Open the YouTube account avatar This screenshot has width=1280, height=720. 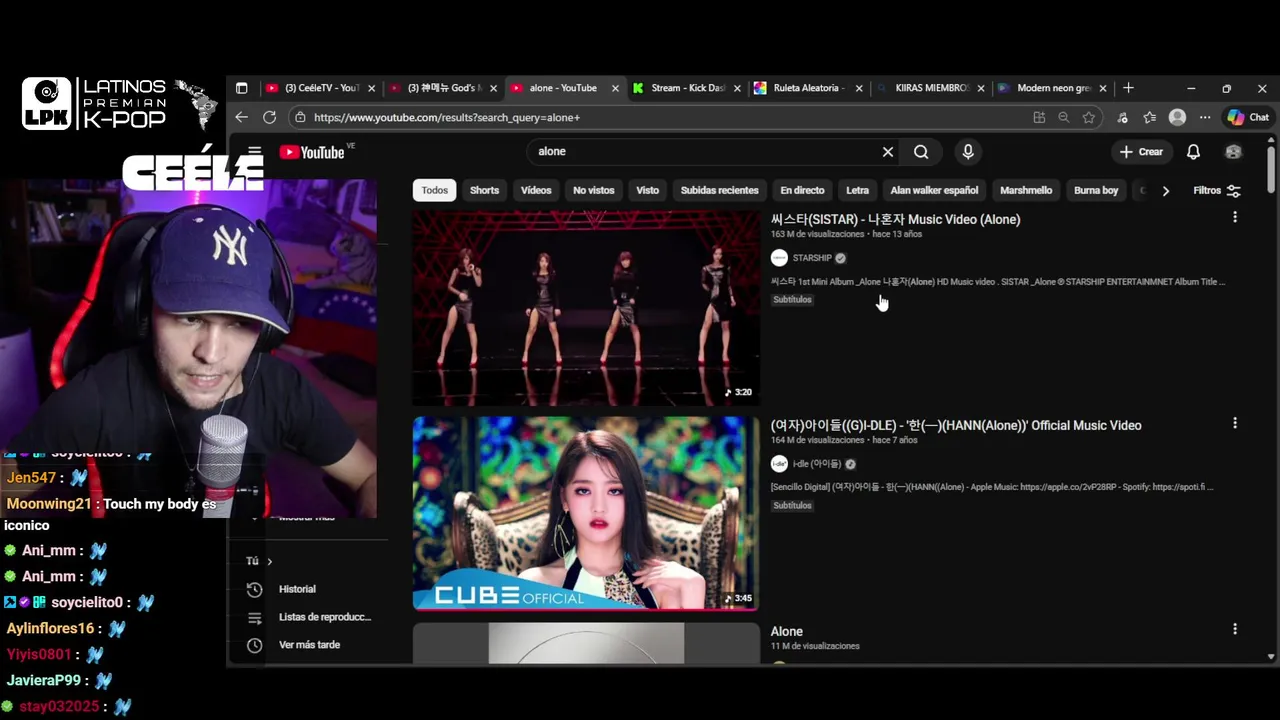click(1233, 152)
